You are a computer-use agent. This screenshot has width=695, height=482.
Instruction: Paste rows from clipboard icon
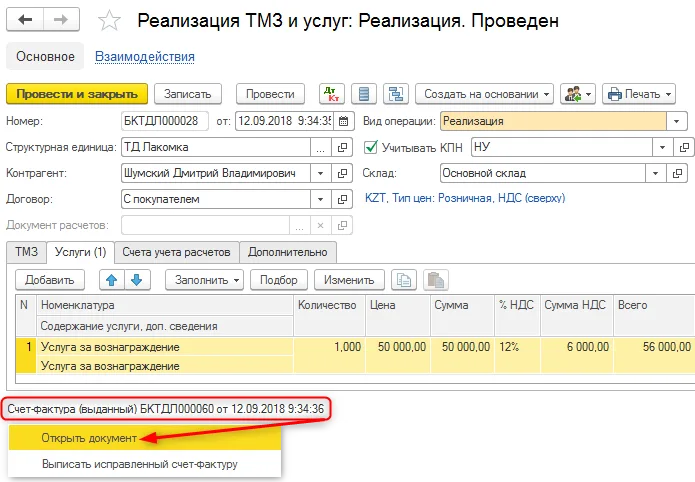(x=436, y=280)
